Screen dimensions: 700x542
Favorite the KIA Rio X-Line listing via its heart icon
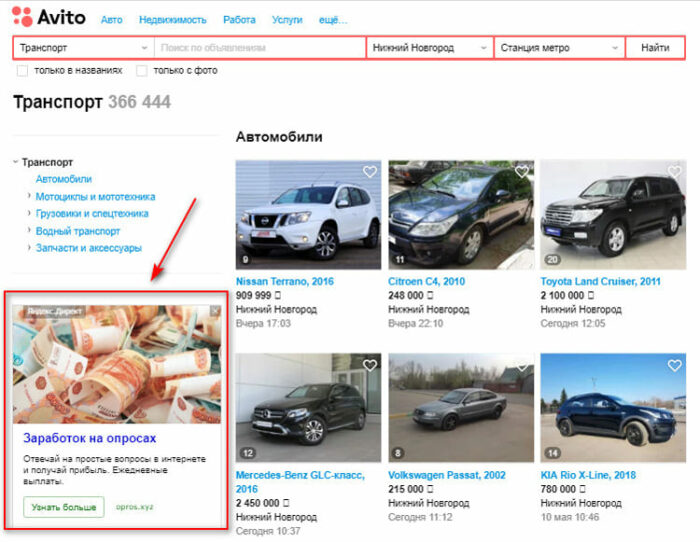[675, 365]
